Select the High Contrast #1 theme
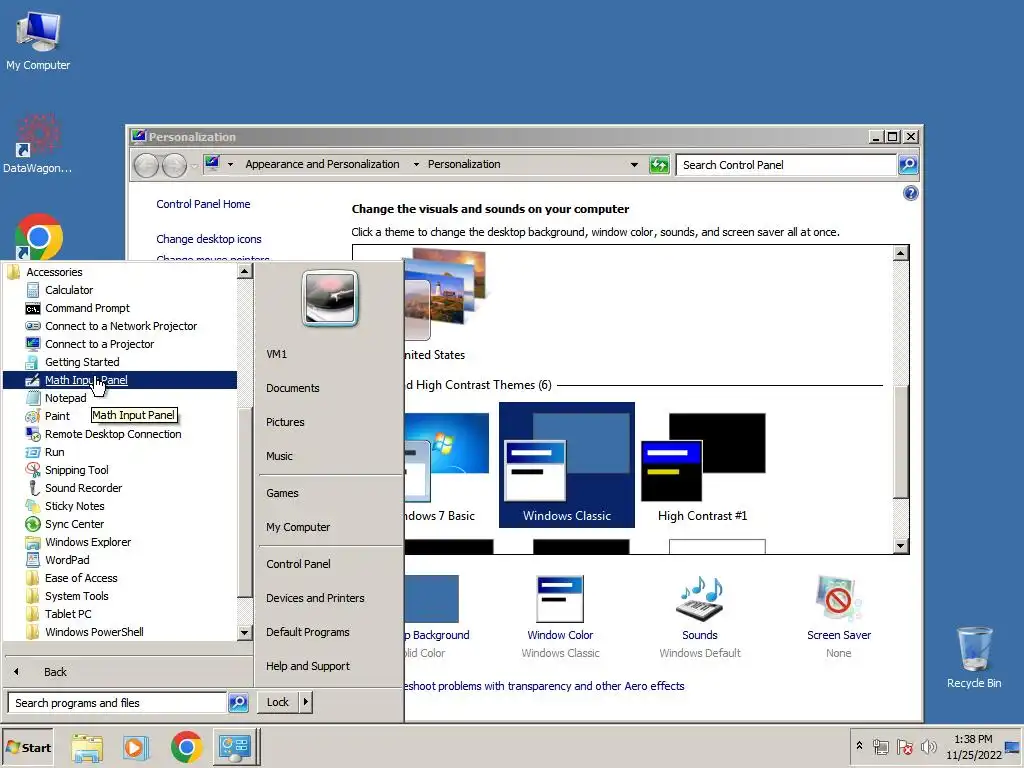The image size is (1024, 768). pos(703,467)
